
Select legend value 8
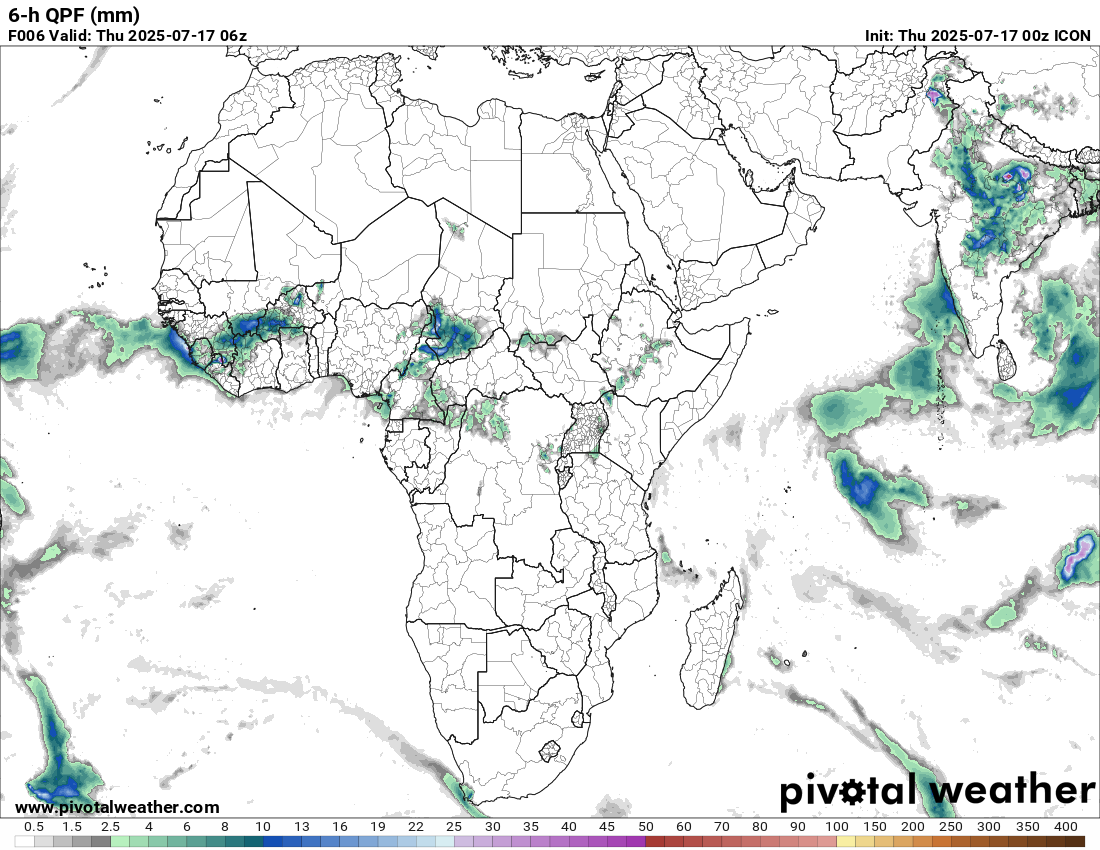[224, 827]
